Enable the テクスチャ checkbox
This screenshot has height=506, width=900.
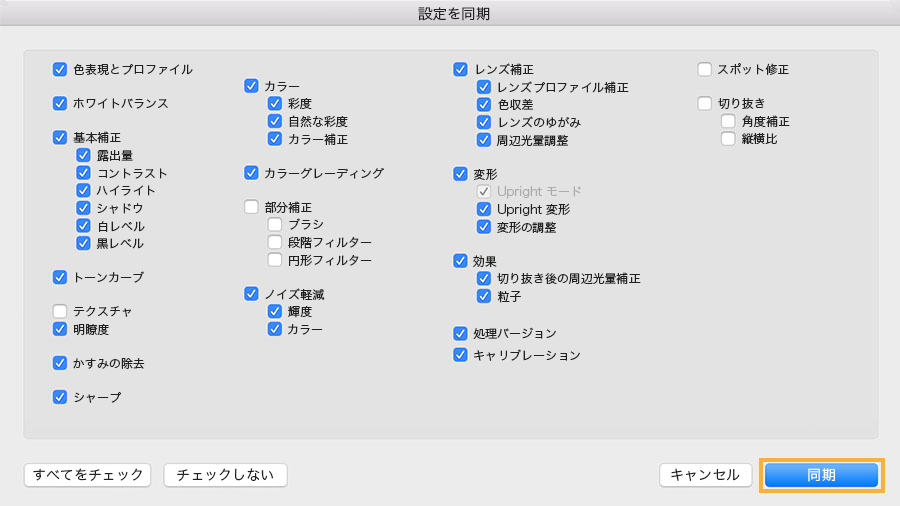(x=60, y=311)
